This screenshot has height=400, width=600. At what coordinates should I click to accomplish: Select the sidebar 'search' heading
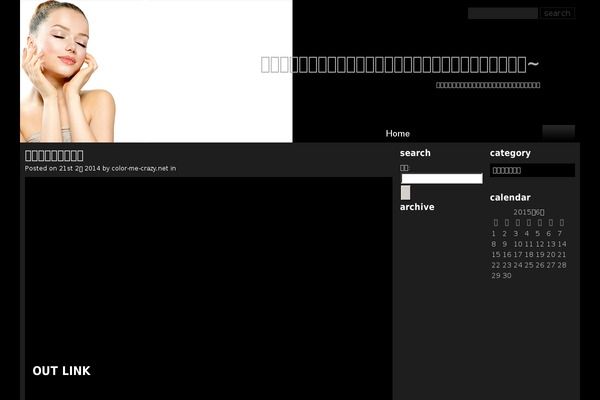point(415,153)
